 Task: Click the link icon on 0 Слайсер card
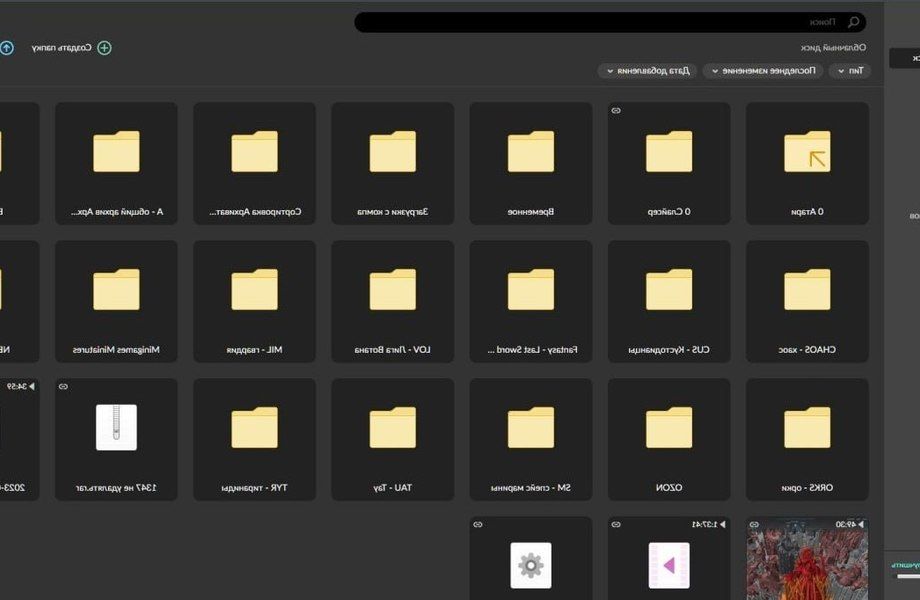click(x=616, y=110)
